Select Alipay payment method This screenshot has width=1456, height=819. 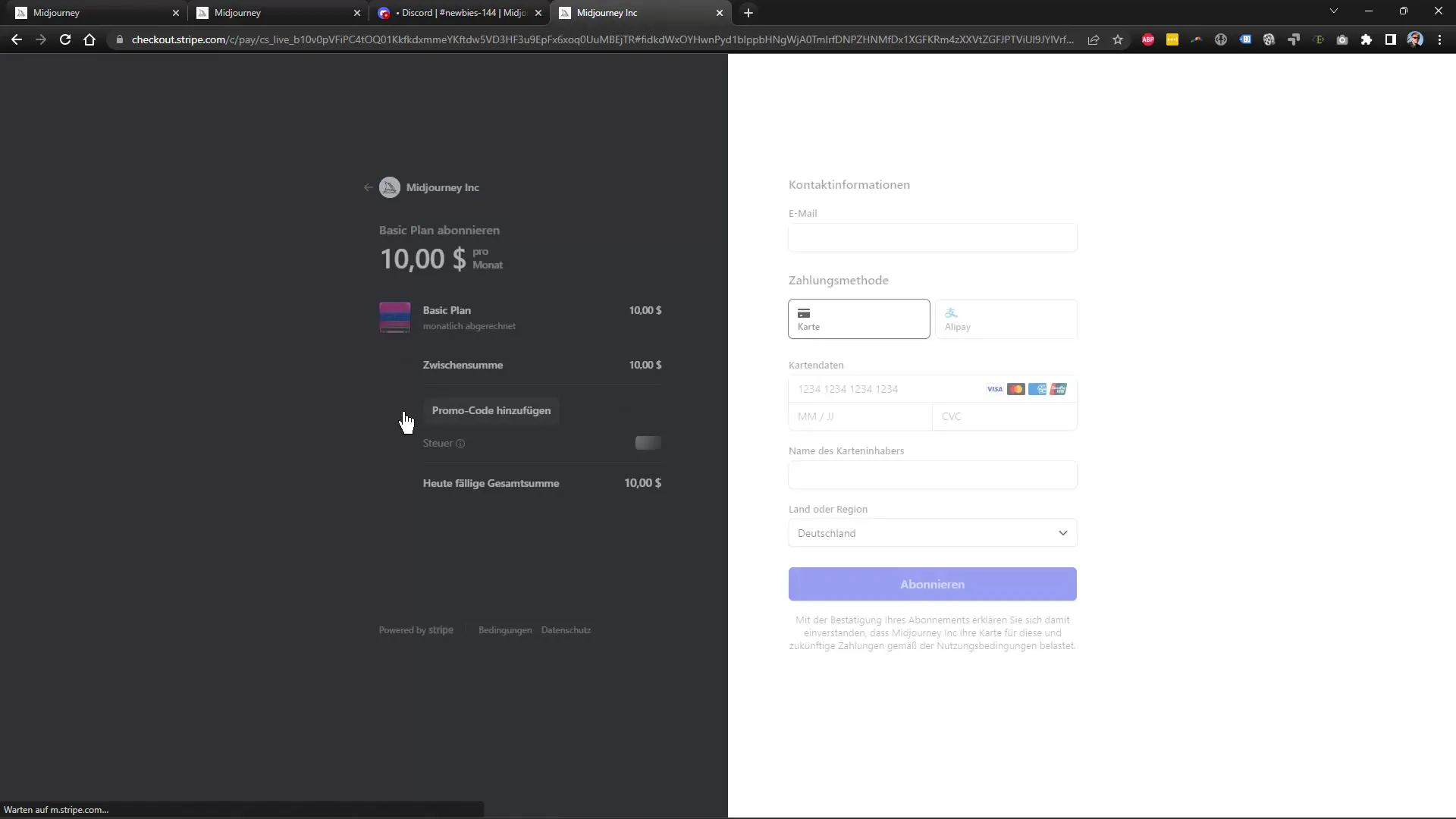pos(1006,319)
